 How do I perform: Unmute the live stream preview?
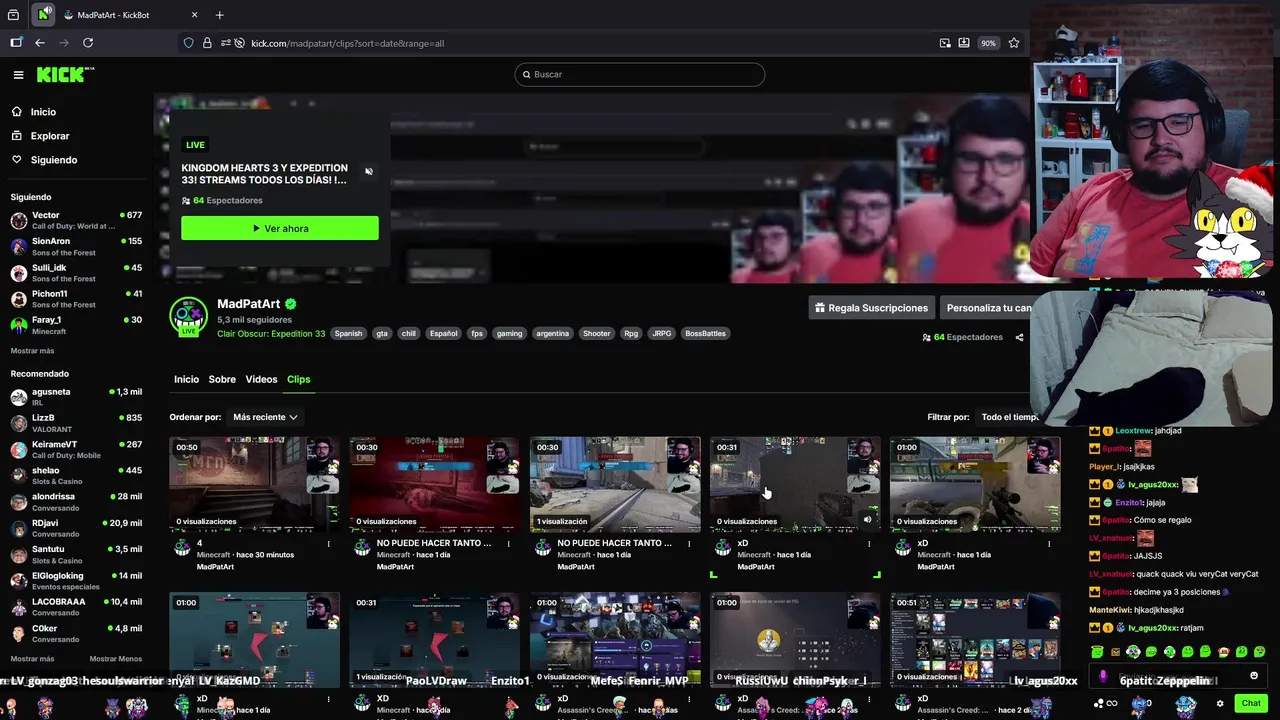[369, 172]
